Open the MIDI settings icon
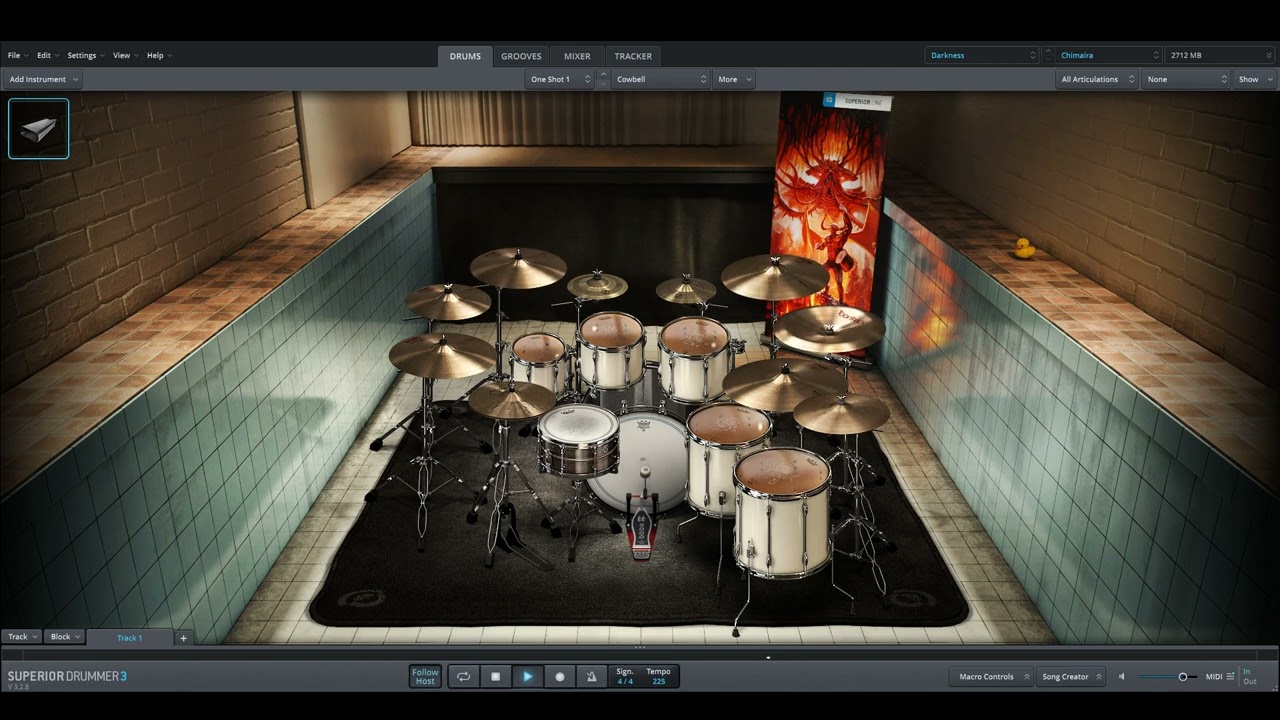The width and height of the screenshot is (1280, 720). coord(1230,677)
